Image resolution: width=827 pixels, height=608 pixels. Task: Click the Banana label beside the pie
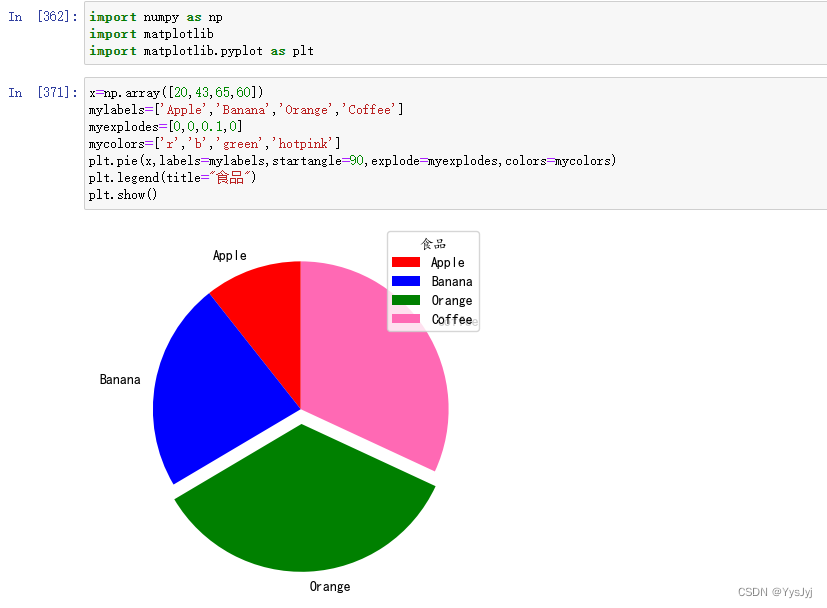120,380
